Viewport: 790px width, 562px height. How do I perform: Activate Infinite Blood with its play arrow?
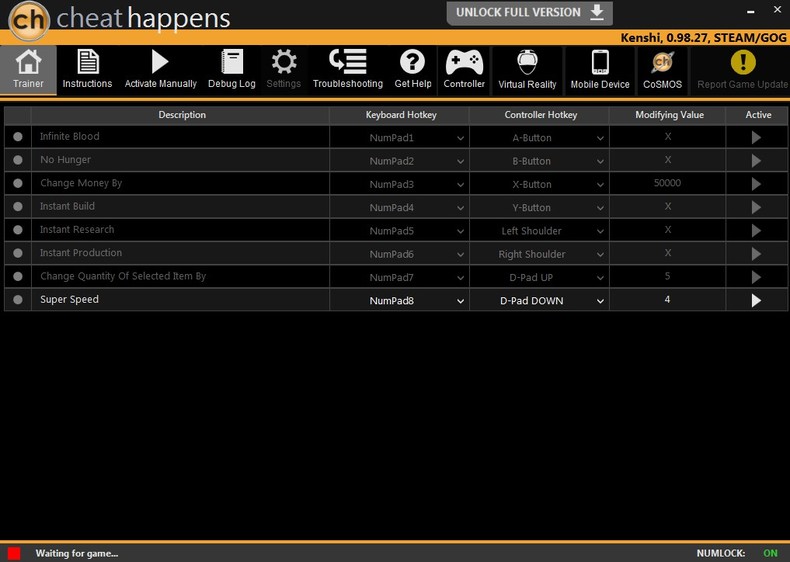[756, 137]
